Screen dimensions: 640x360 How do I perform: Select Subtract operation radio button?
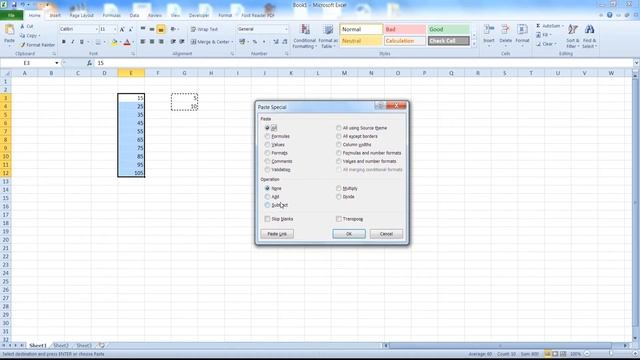click(267, 205)
